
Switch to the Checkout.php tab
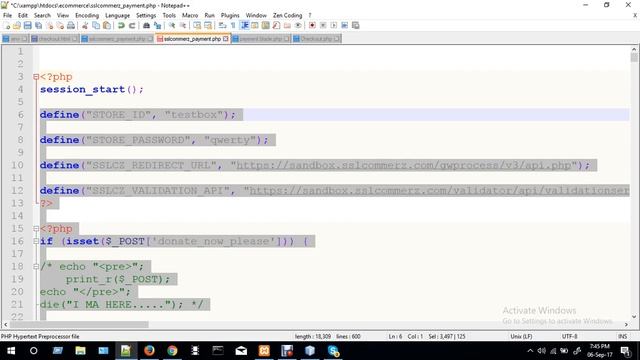[316, 39]
